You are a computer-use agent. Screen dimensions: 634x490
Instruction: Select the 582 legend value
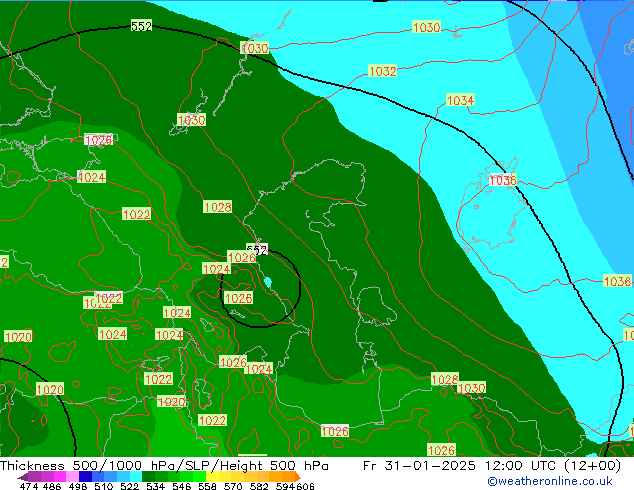tap(259, 486)
